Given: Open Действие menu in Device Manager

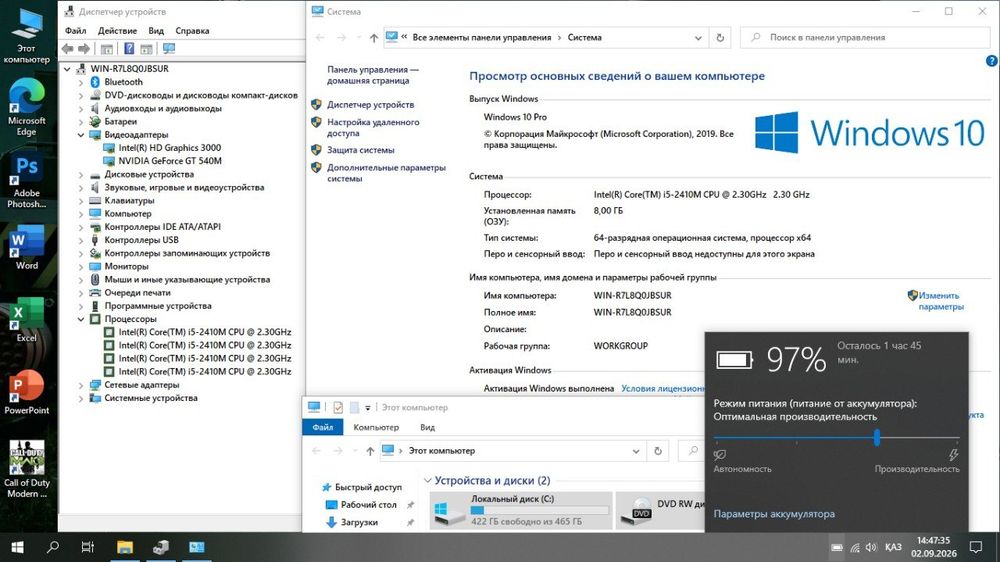Looking at the screenshot, I should 117,31.
